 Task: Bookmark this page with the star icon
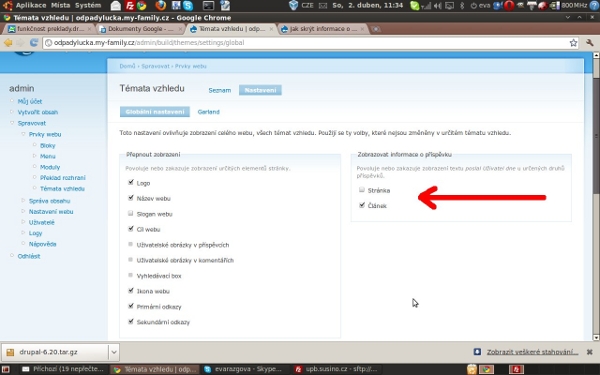point(573,43)
